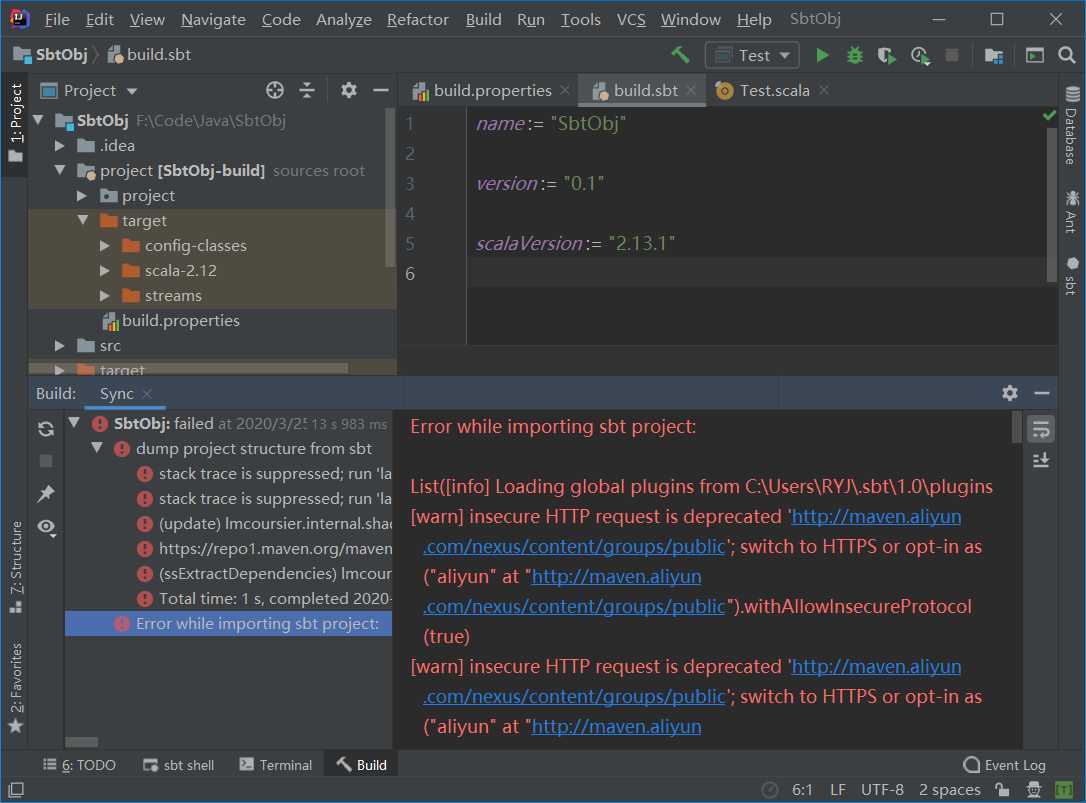Toggle the 1: Project tool window
The width and height of the screenshot is (1086, 803).
[15, 124]
